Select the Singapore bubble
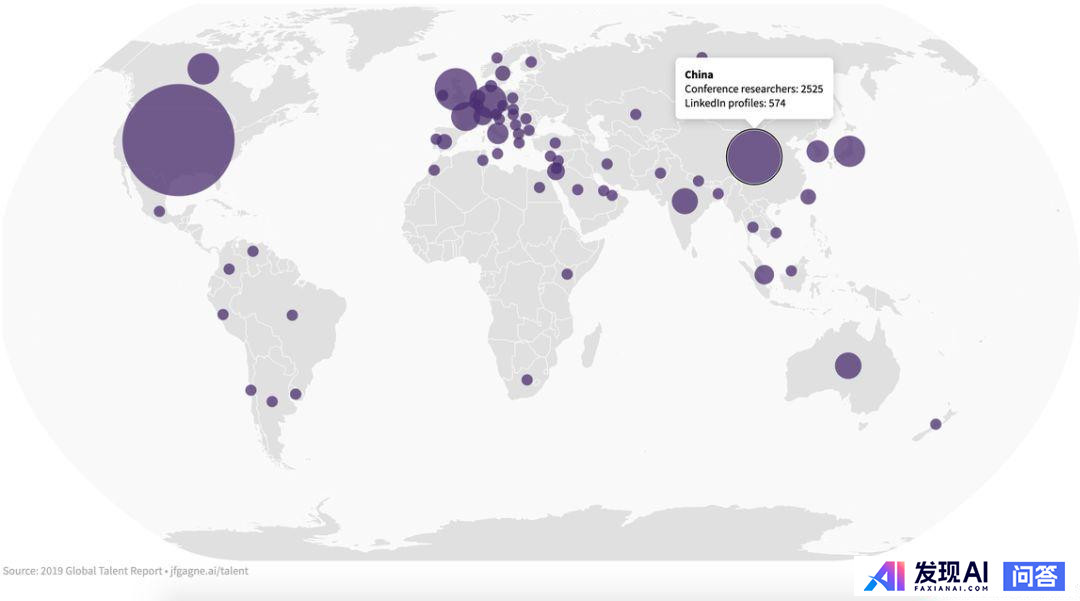Image resolution: width=1080 pixels, height=601 pixels. tap(764, 275)
